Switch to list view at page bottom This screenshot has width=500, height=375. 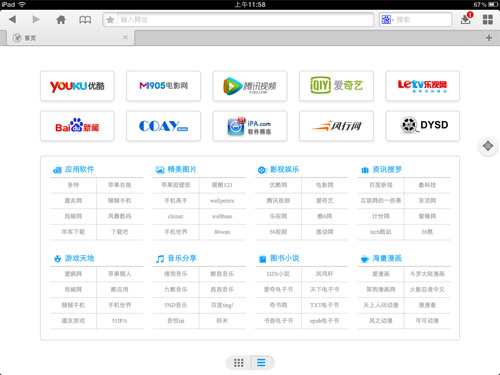[262, 362]
